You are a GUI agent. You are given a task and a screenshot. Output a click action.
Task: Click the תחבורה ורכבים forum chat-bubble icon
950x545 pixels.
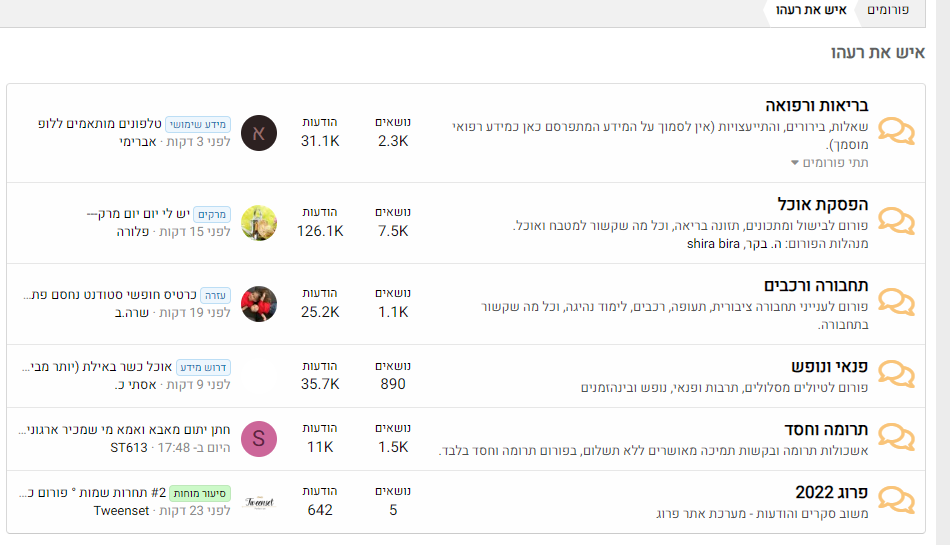(x=896, y=303)
